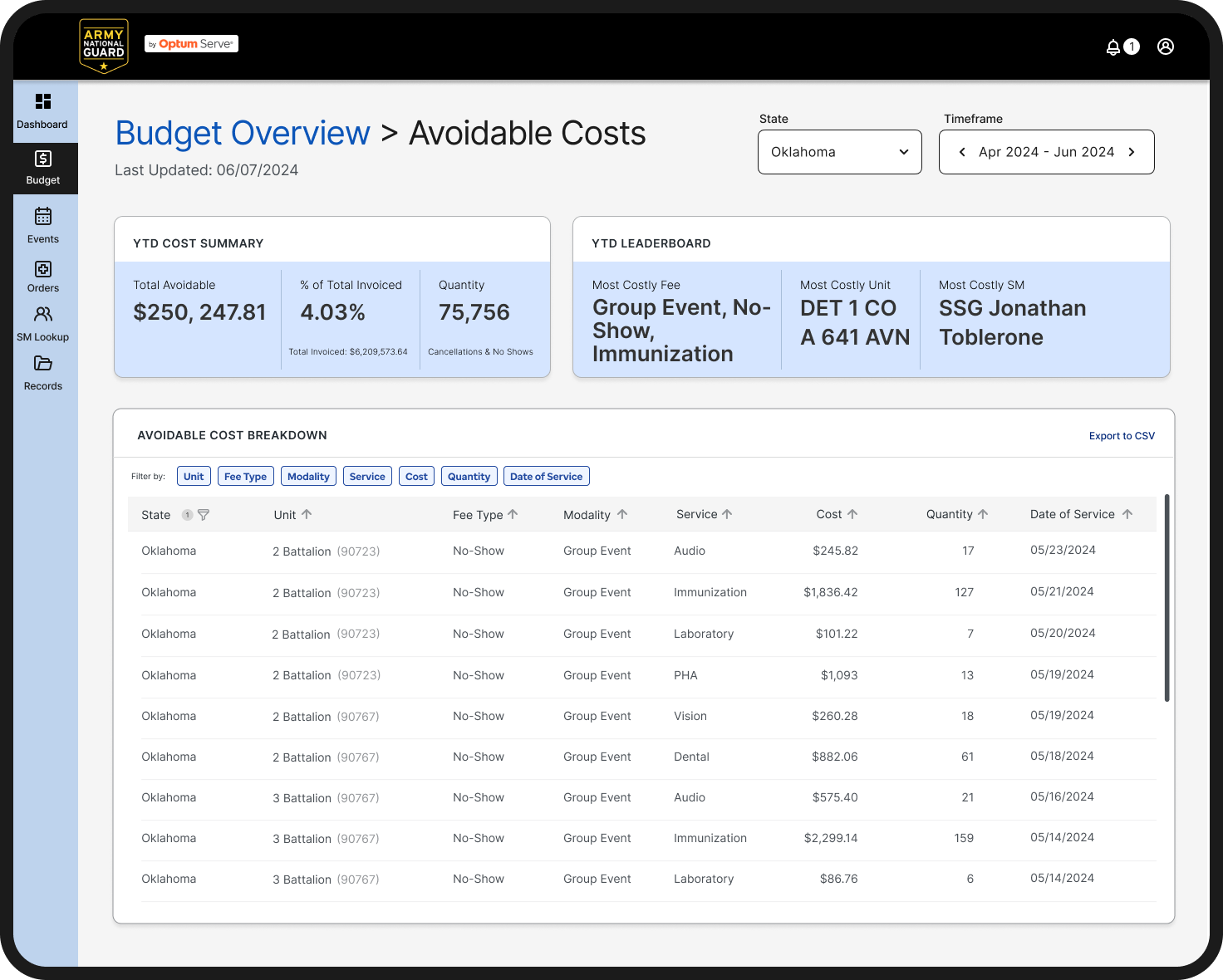
Task: Open the user profile icon
Action: tap(1166, 47)
